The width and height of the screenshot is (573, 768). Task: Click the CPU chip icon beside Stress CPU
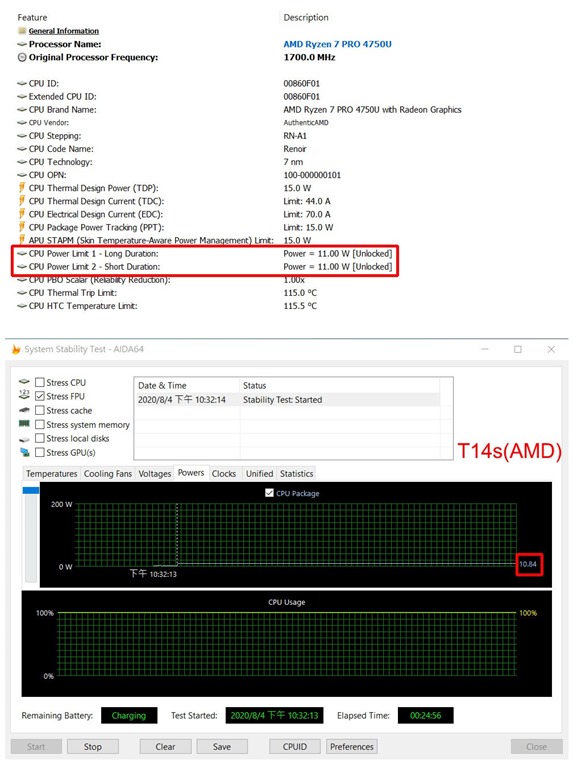click(24, 382)
